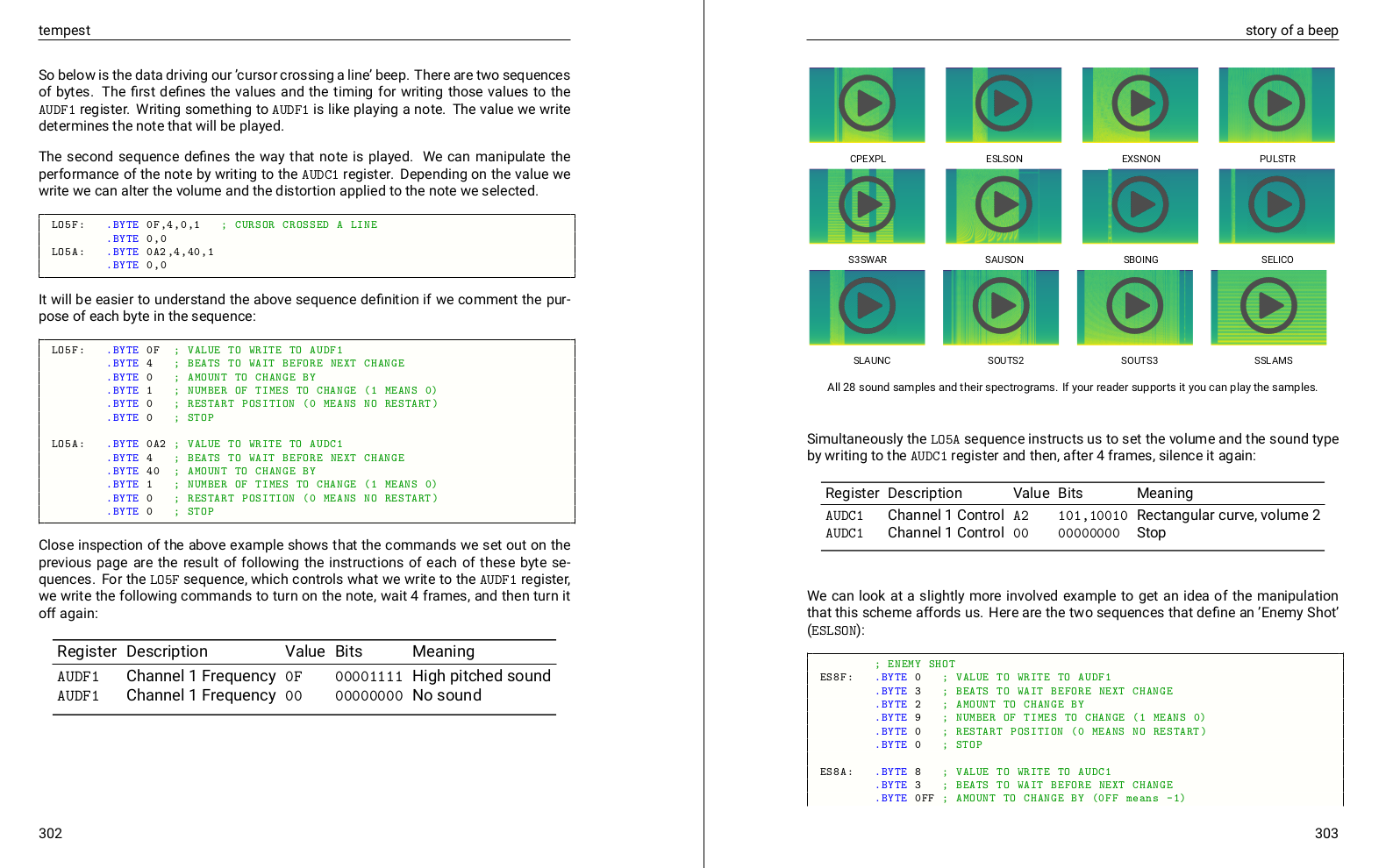
Task: Click the 'tempest' page header
Action: tap(64, 31)
